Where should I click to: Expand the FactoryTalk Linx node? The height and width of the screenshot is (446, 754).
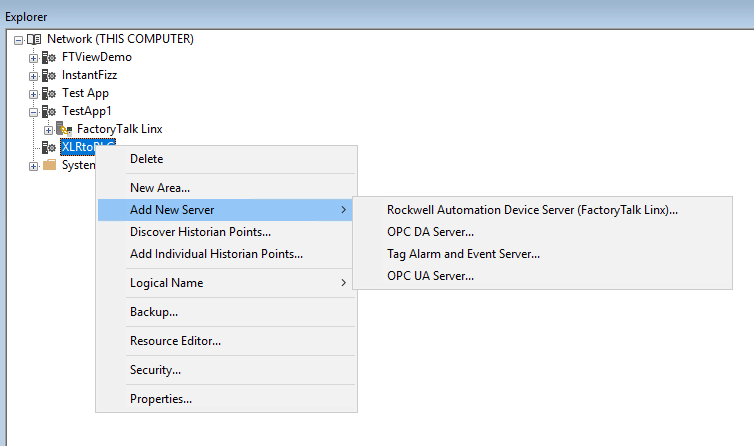click(48, 130)
